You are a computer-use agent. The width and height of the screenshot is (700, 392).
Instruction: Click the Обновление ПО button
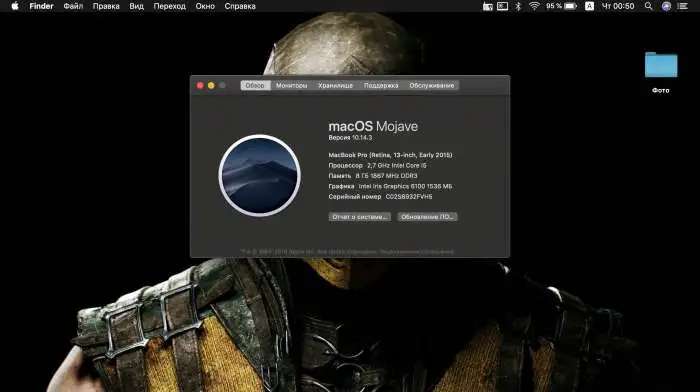coord(427,217)
